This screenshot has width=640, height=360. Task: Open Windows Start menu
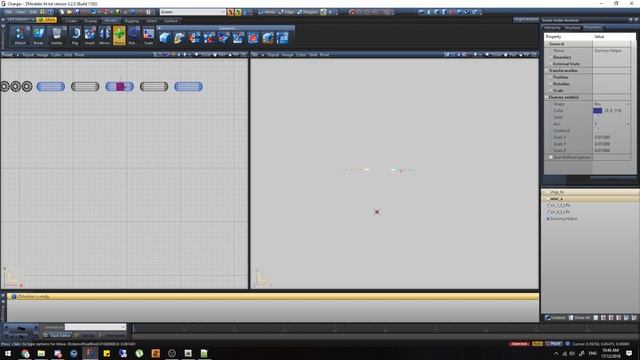coord(8,353)
